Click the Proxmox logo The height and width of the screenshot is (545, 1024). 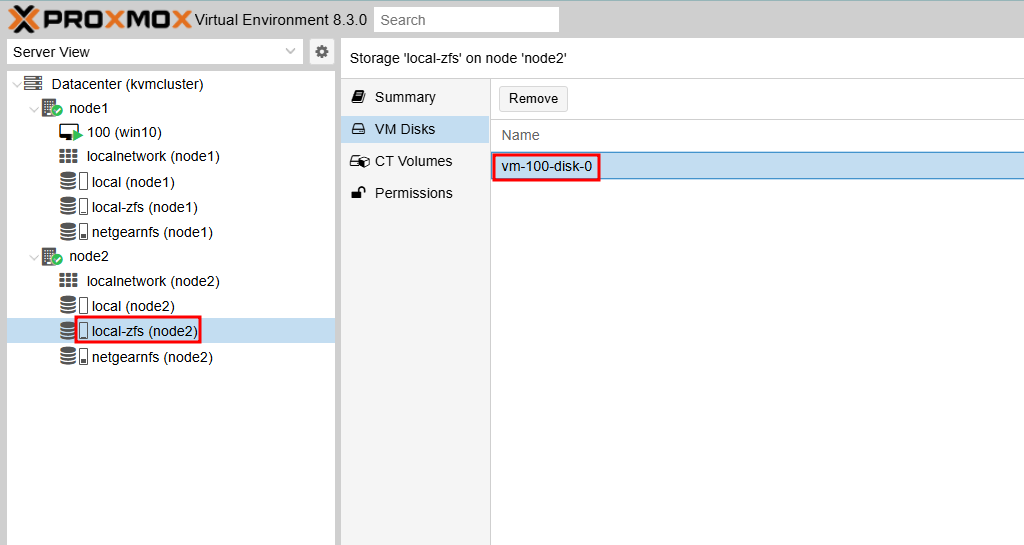tap(100, 19)
